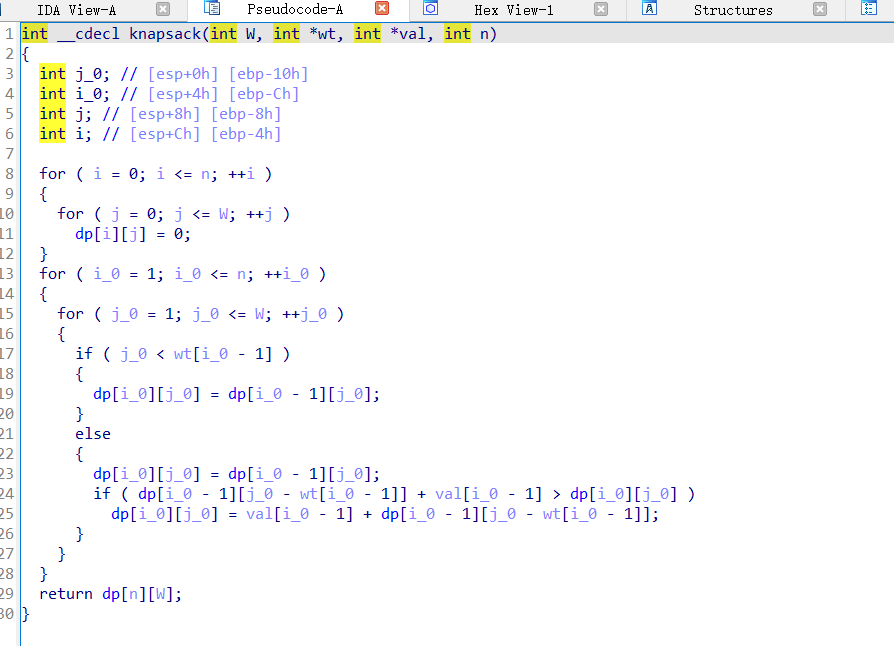Close the IDA View-A tab
This screenshot has height=646, width=894.
(x=163, y=9)
